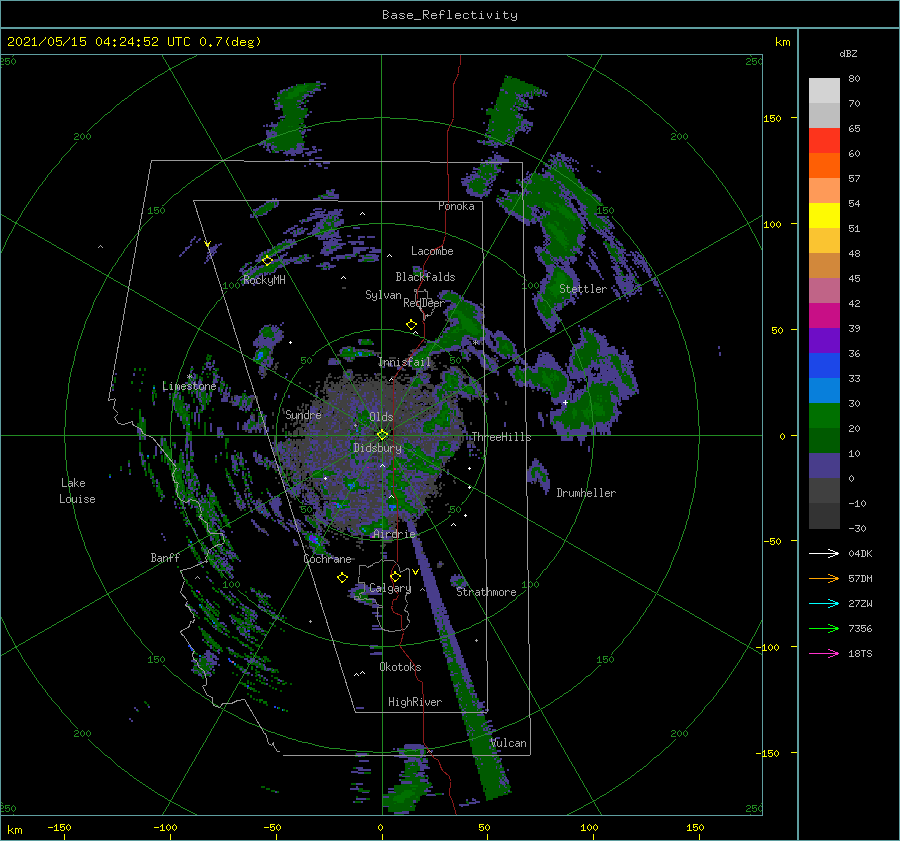This screenshot has height=841, width=900.
Task: Click the 0.7(deg) elevation angle text
Action: point(230,42)
